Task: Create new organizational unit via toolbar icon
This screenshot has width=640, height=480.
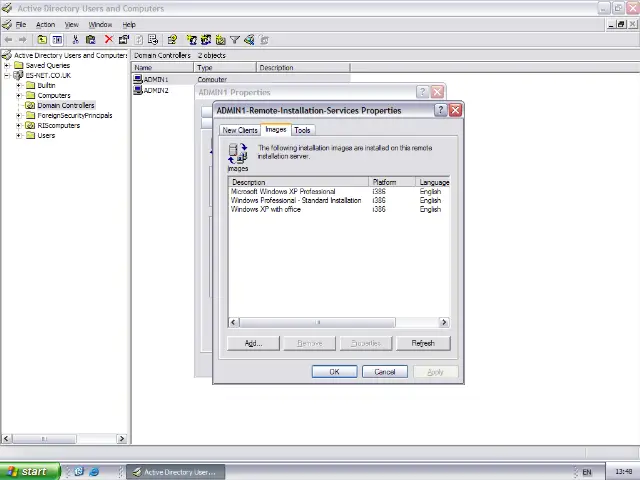Action: coord(220,40)
